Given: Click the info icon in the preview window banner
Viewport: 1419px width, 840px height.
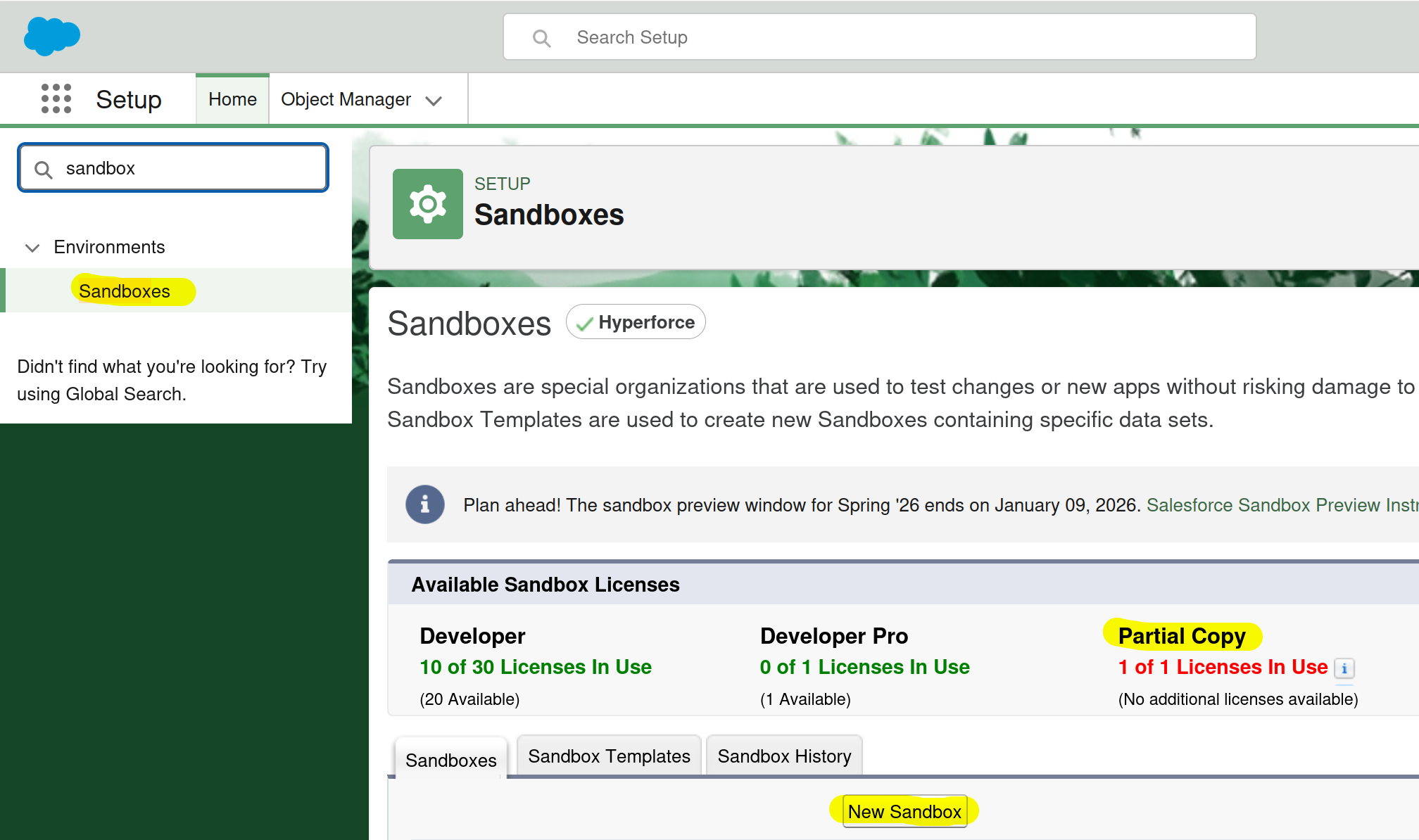Looking at the screenshot, I should [425, 504].
